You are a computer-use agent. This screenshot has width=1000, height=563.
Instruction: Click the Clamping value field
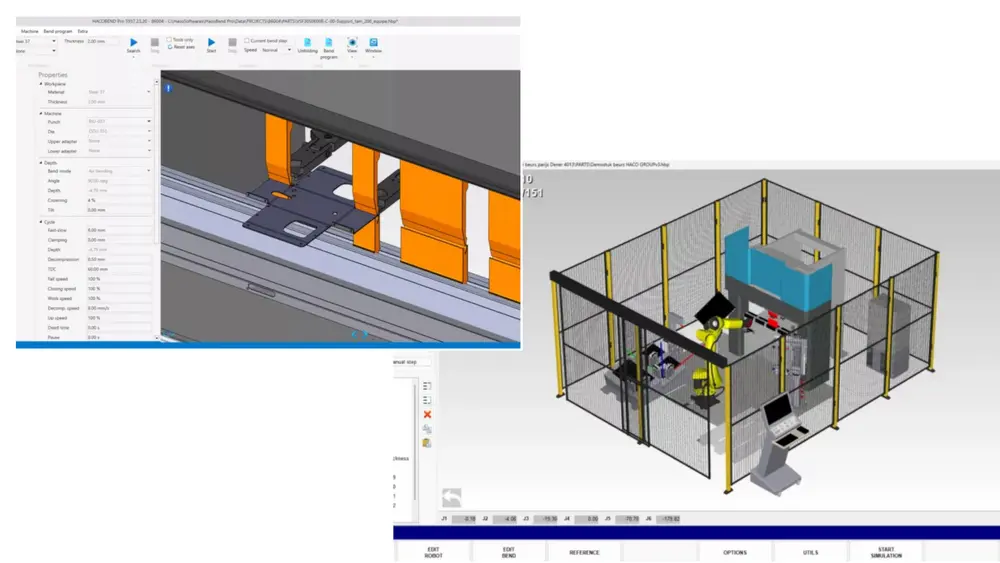click(119, 240)
